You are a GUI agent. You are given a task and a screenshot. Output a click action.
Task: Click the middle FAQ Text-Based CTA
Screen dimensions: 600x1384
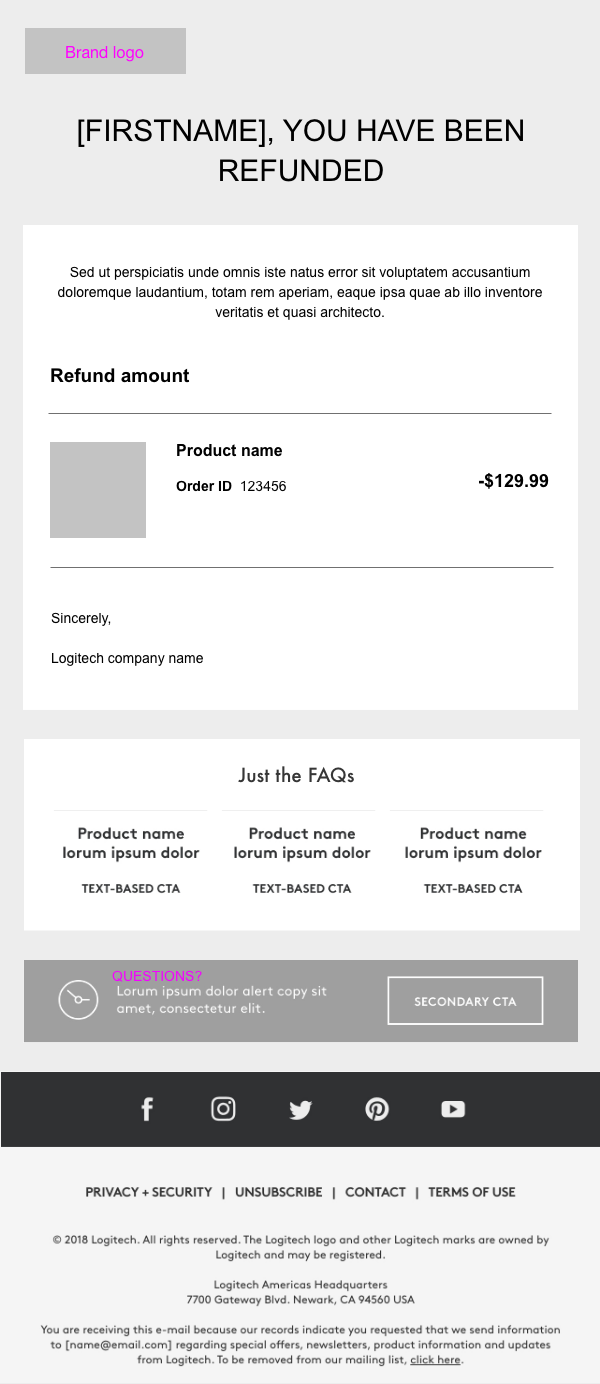[302, 888]
